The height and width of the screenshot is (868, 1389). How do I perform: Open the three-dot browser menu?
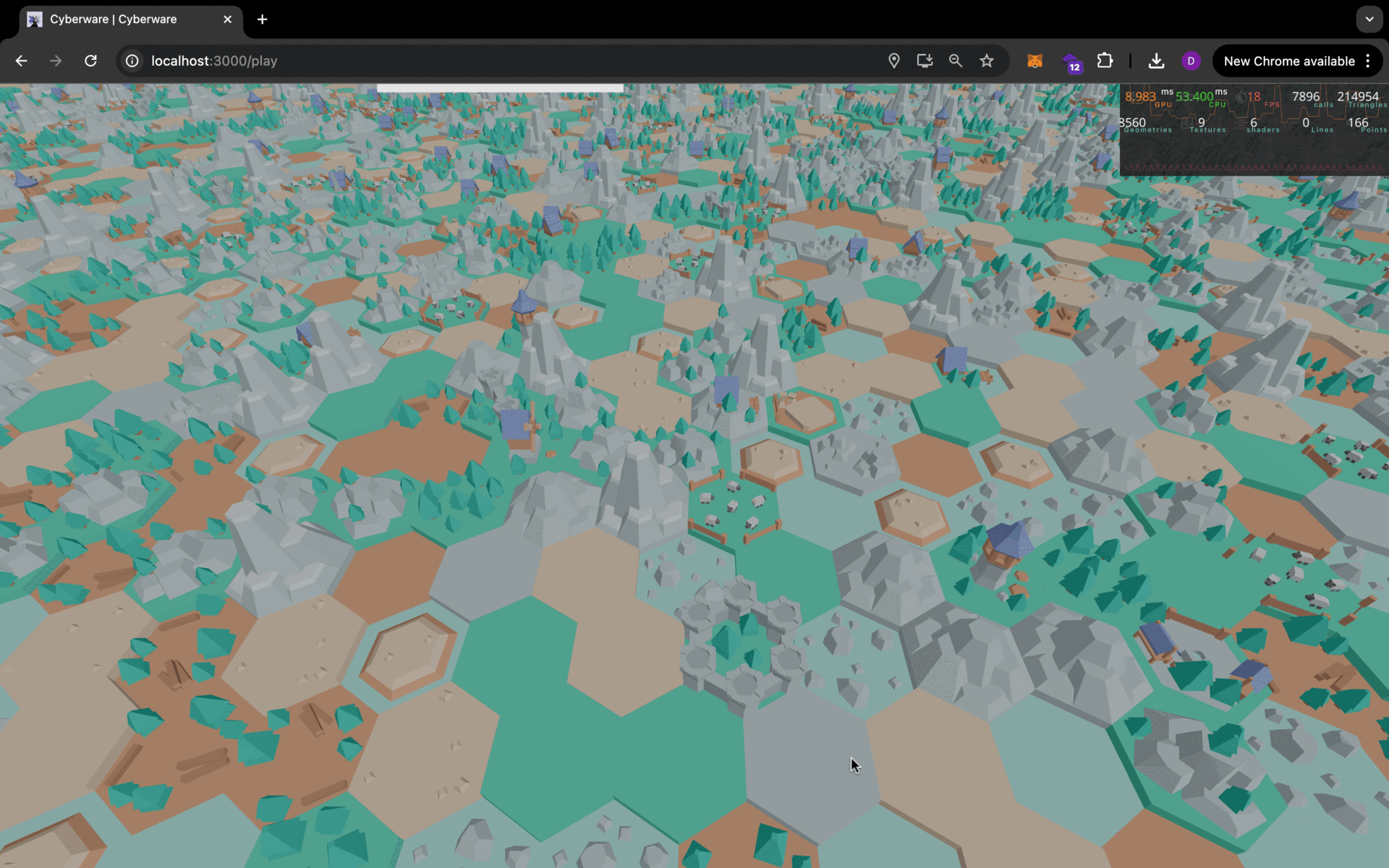pyautogui.click(x=1367, y=61)
